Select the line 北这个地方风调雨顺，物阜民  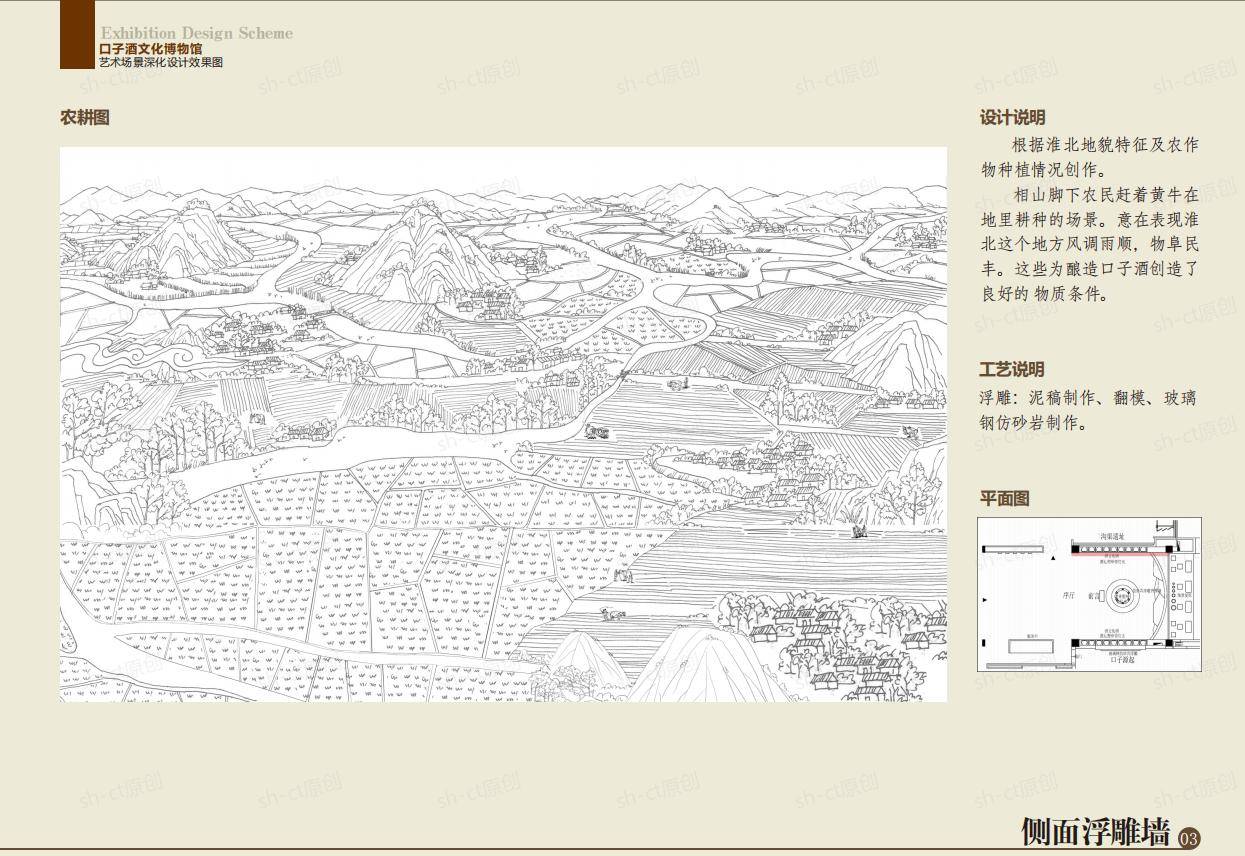pyautogui.click(x=1089, y=244)
